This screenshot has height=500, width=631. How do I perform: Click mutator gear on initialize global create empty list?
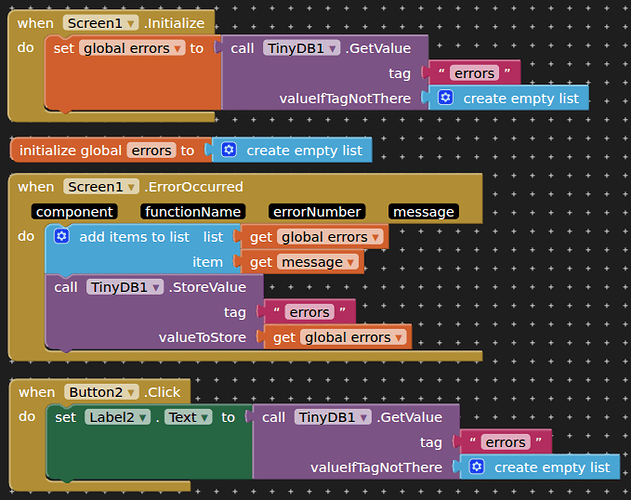coord(229,150)
